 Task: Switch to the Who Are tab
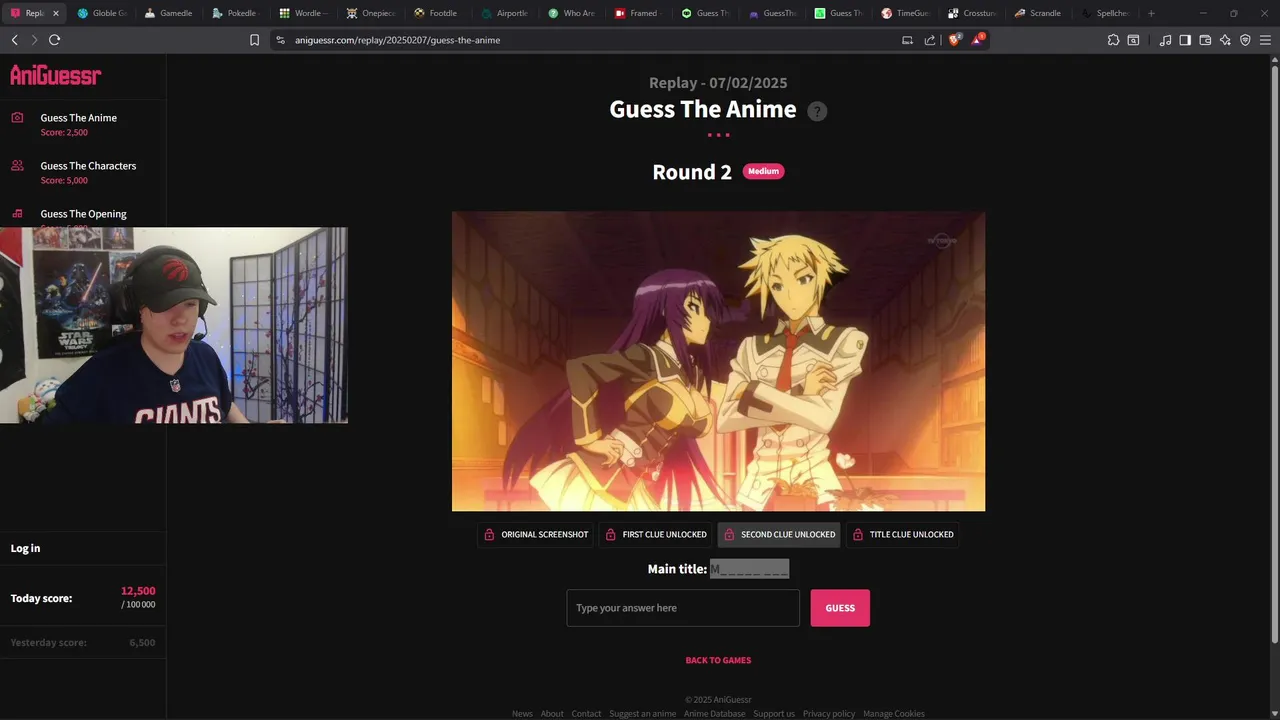[x=572, y=13]
